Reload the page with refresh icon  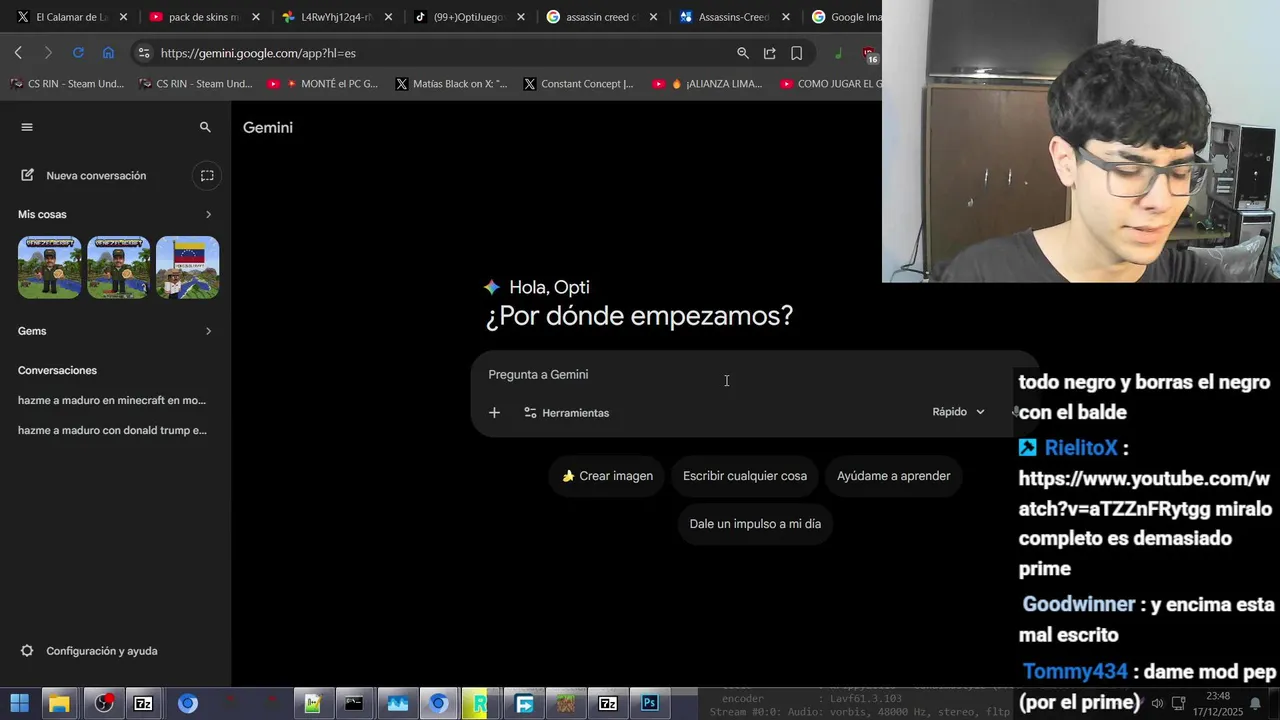point(78,53)
